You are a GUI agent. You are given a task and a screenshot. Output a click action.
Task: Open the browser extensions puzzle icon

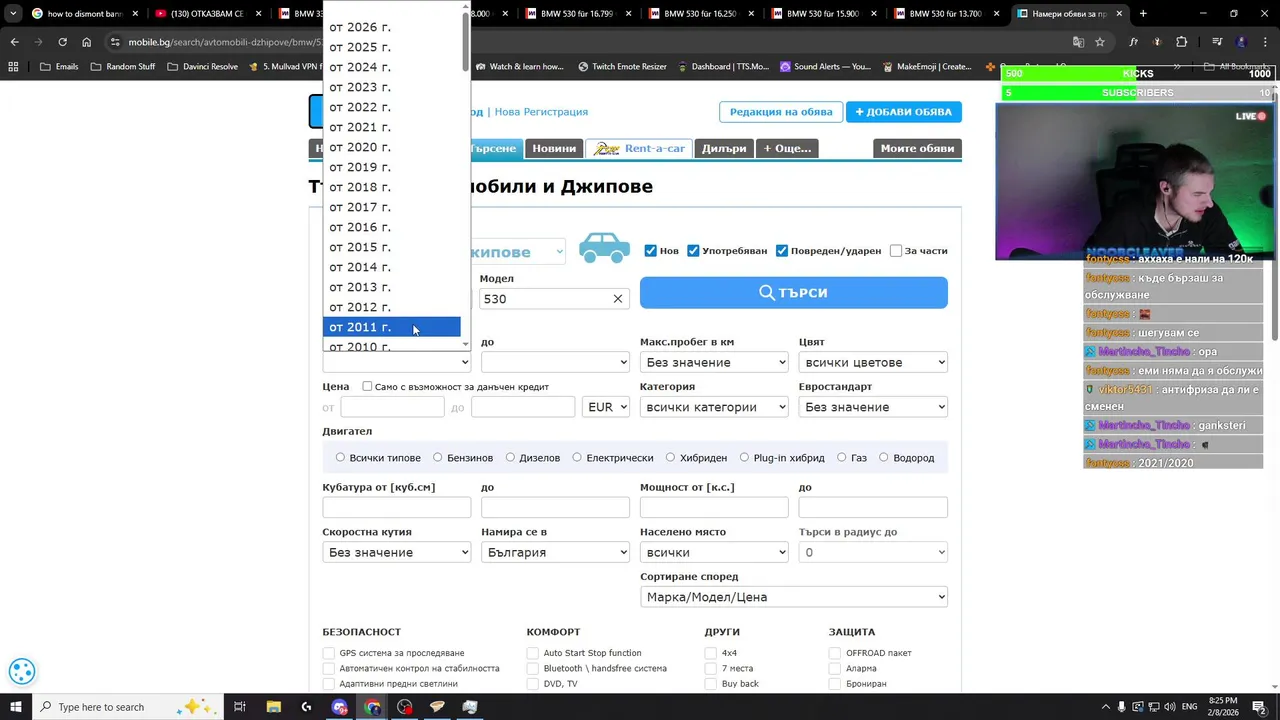point(1181,42)
